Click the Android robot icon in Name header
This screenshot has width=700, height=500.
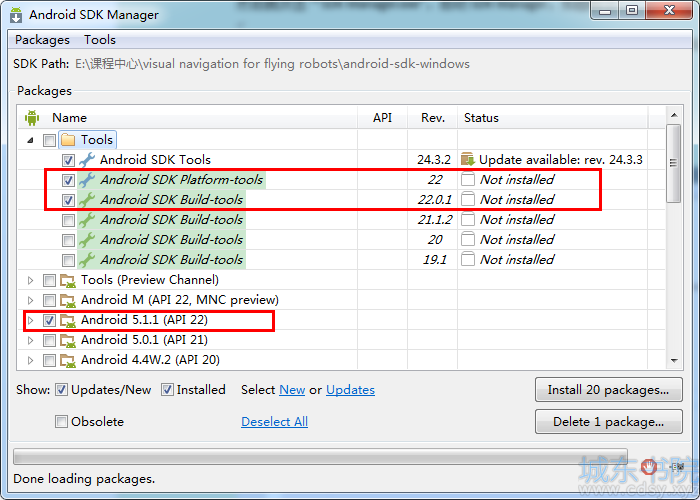pyautogui.click(x=32, y=118)
